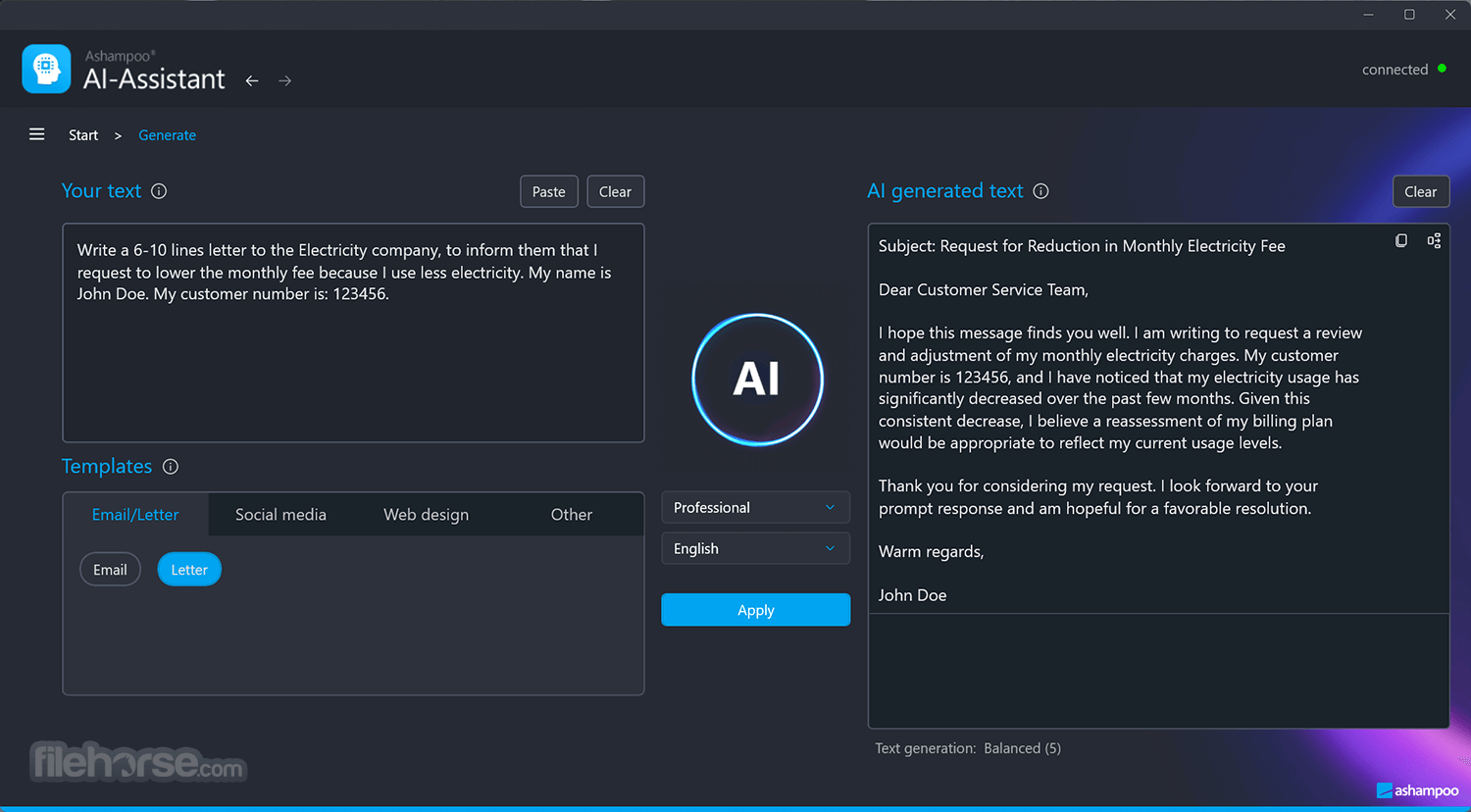Click the round AI generate button
This screenshot has height=812, width=1471.
[757, 380]
